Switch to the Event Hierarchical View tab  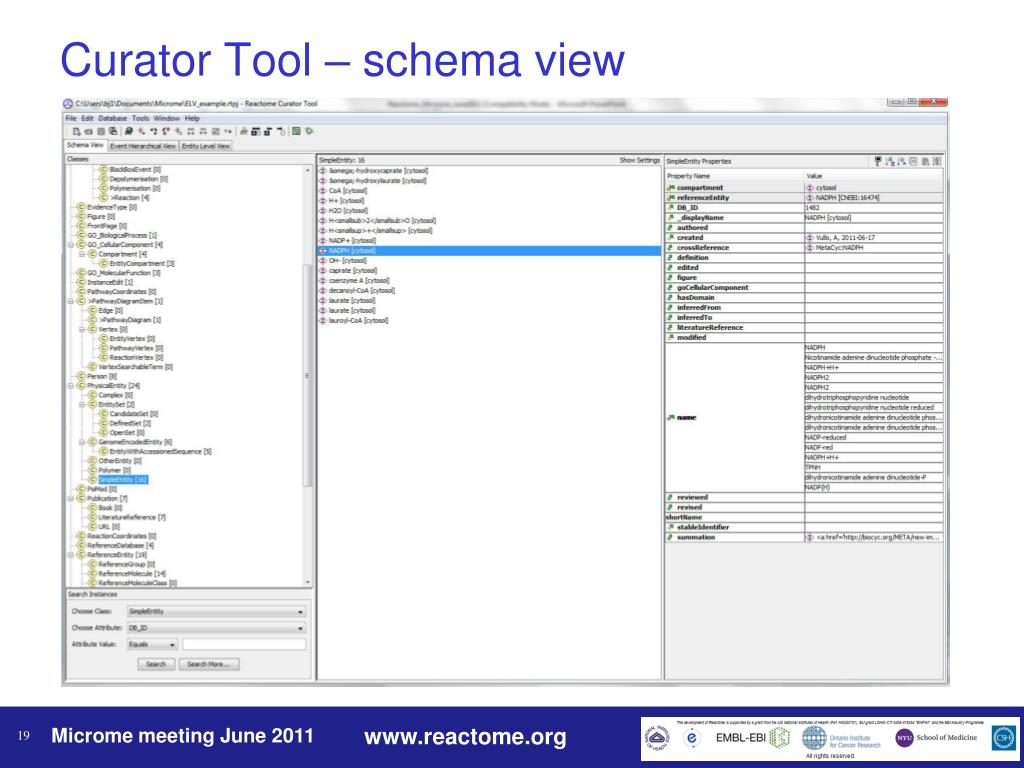click(x=142, y=146)
